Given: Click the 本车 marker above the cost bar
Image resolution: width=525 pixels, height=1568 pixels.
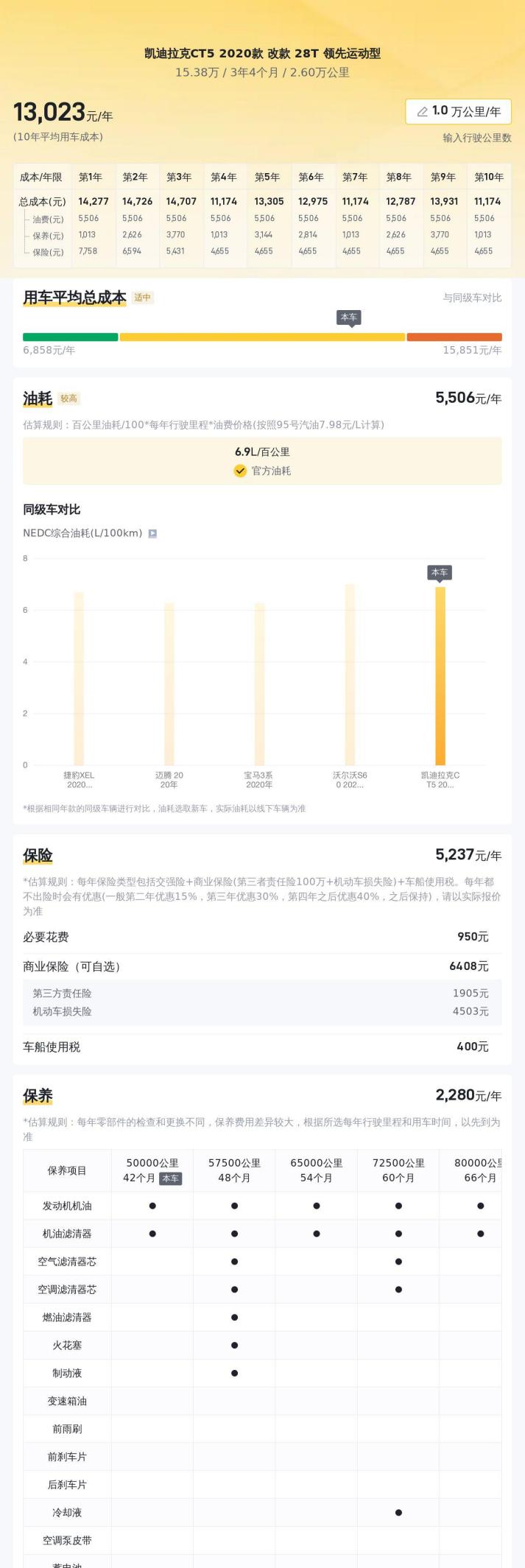Looking at the screenshot, I should [x=349, y=317].
